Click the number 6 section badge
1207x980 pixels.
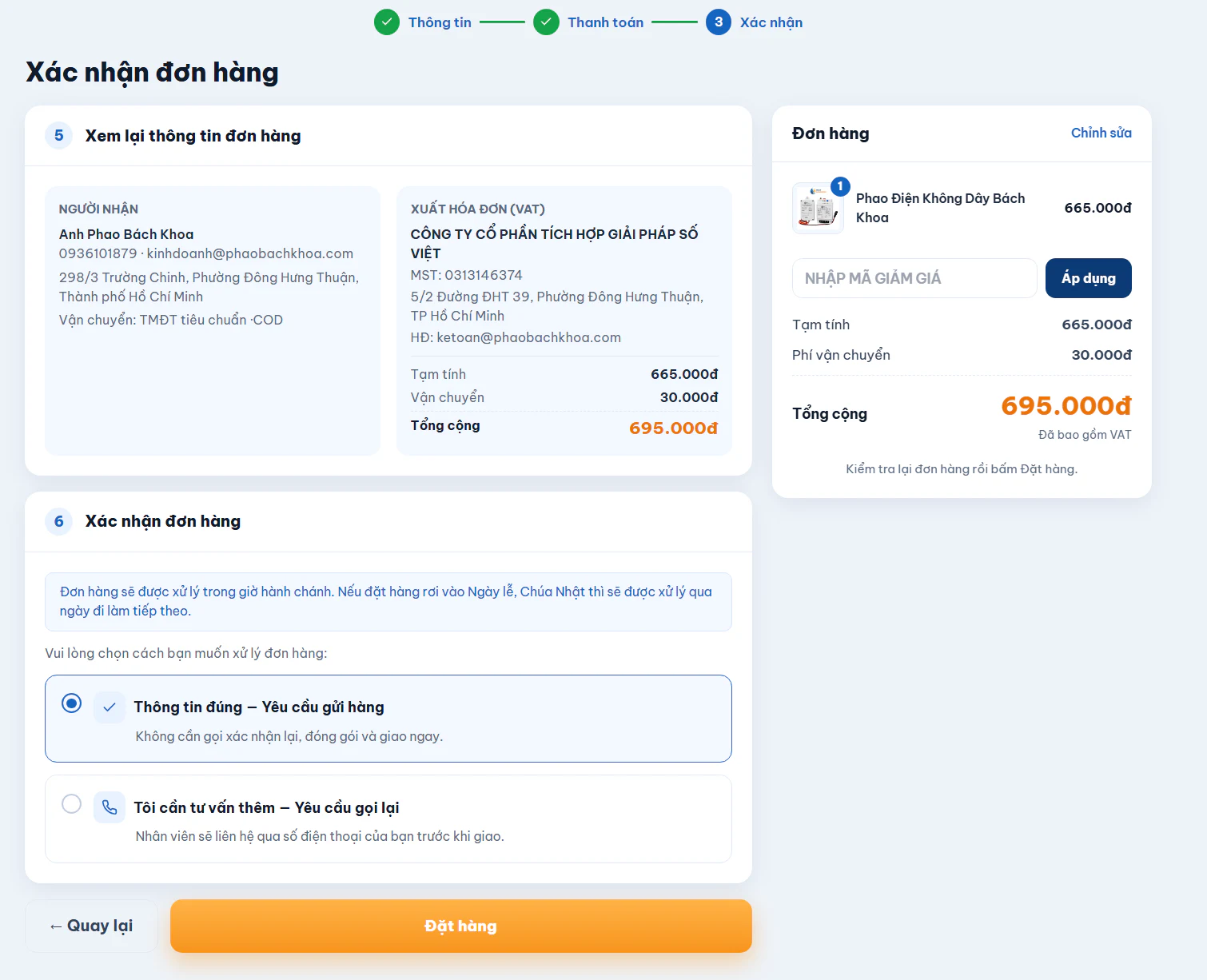click(59, 521)
